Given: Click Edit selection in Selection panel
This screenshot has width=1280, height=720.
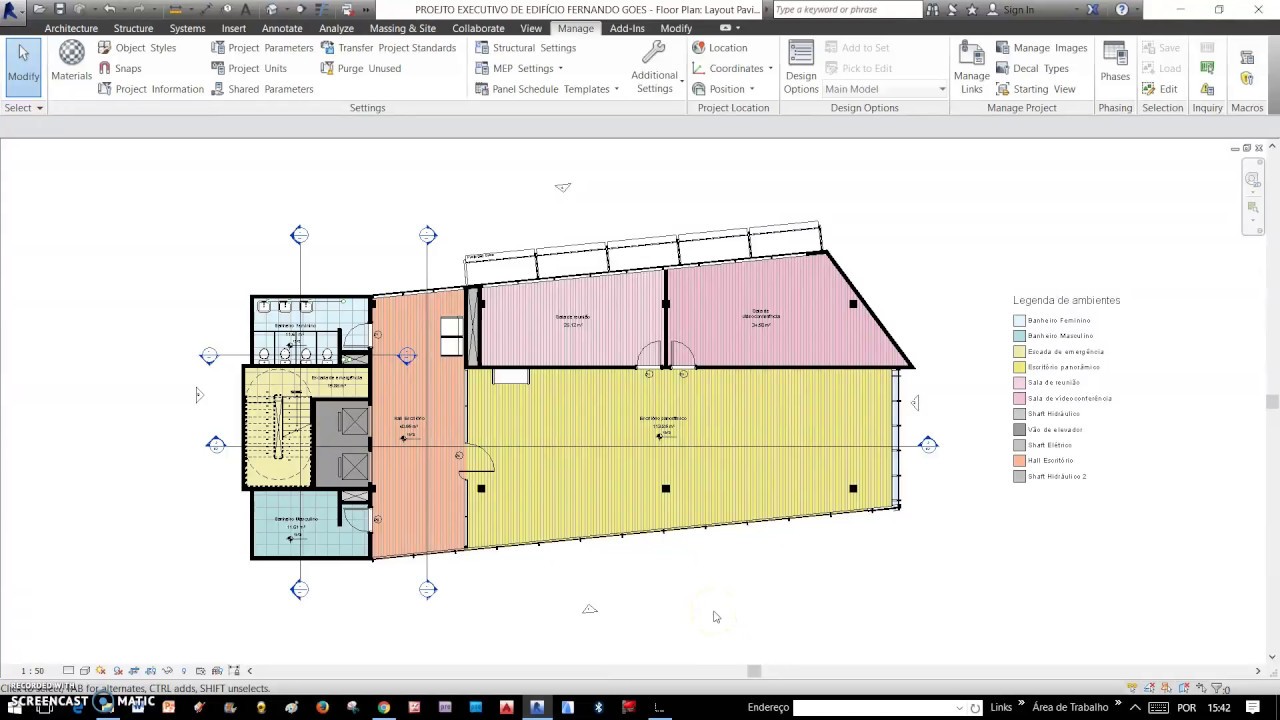Looking at the screenshot, I should click(1160, 89).
